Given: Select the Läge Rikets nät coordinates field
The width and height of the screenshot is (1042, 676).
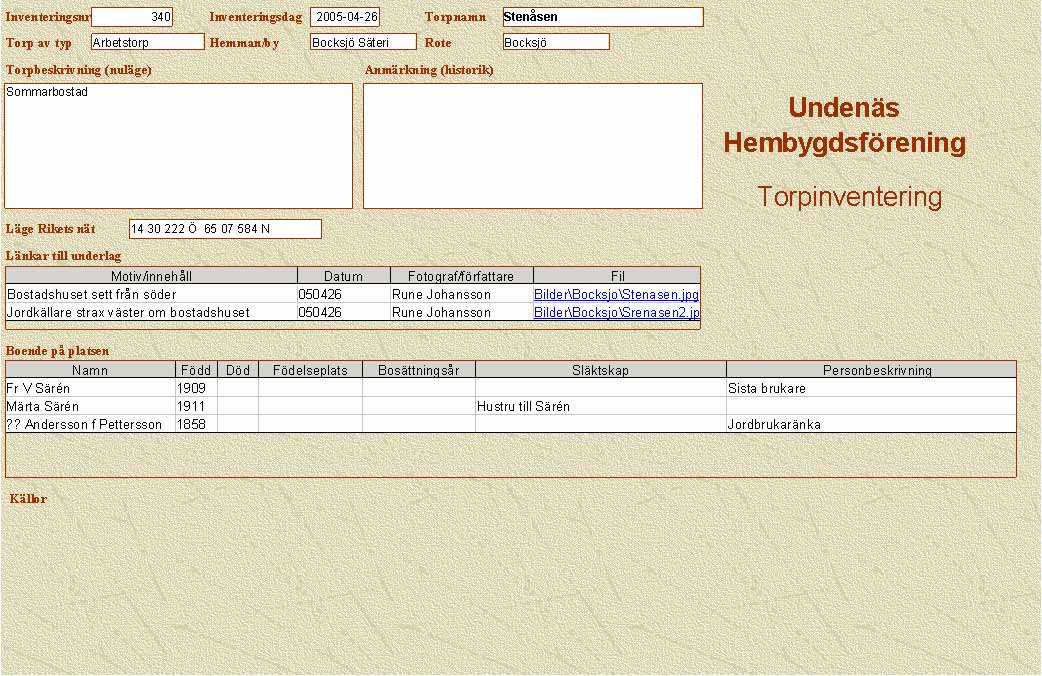Looking at the screenshot, I should point(225,229).
